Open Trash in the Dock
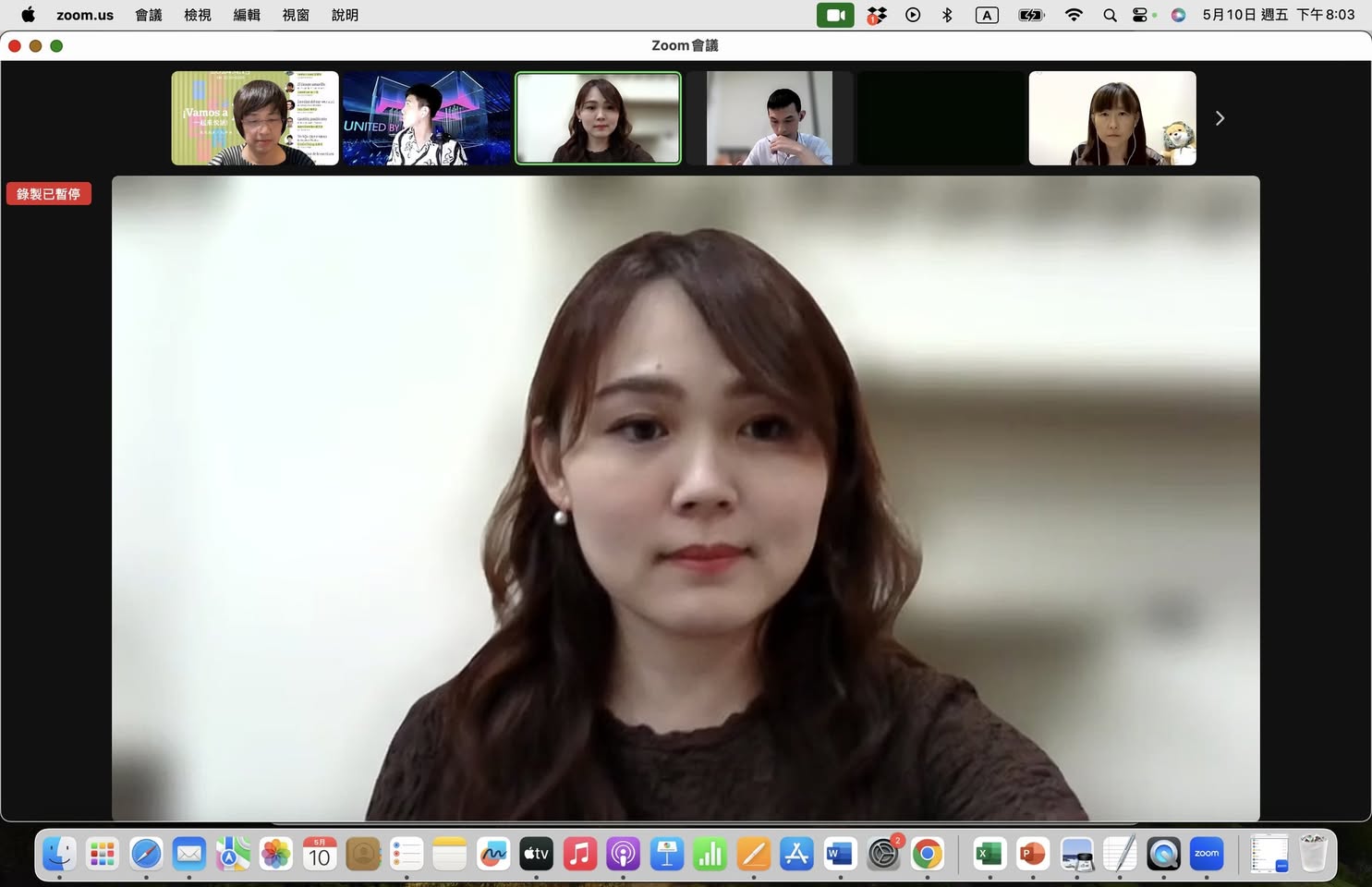This screenshot has height=887, width=1372. [x=1313, y=854]
